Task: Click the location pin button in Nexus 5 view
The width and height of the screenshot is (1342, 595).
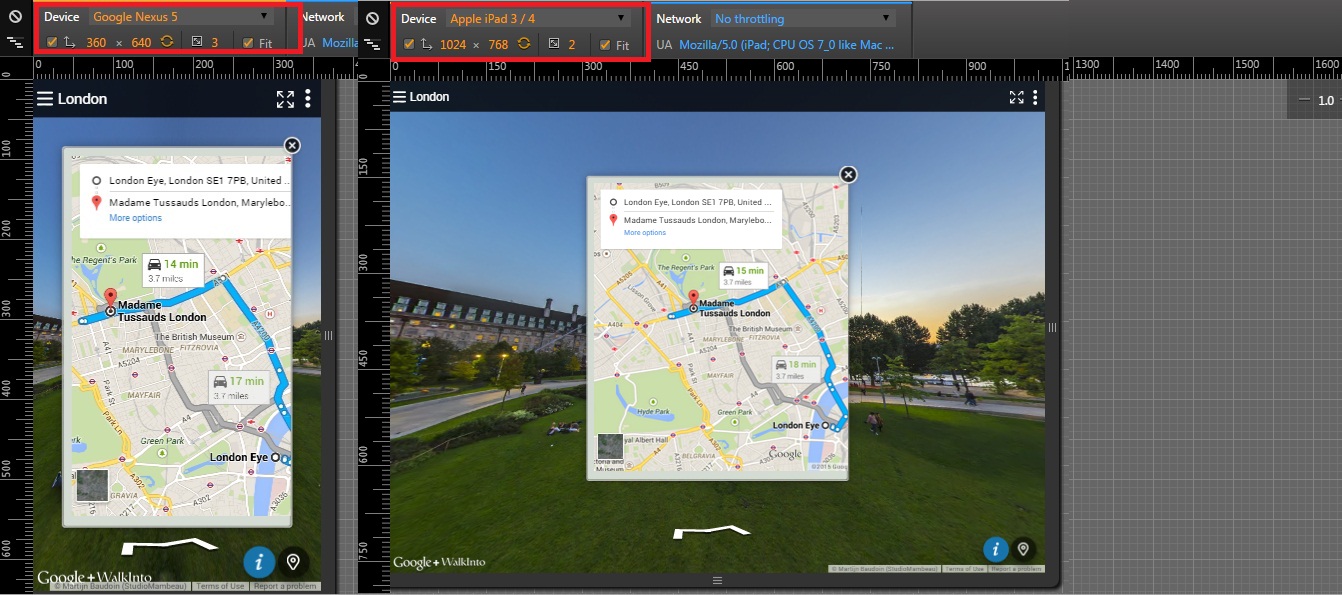Action: 294,562
